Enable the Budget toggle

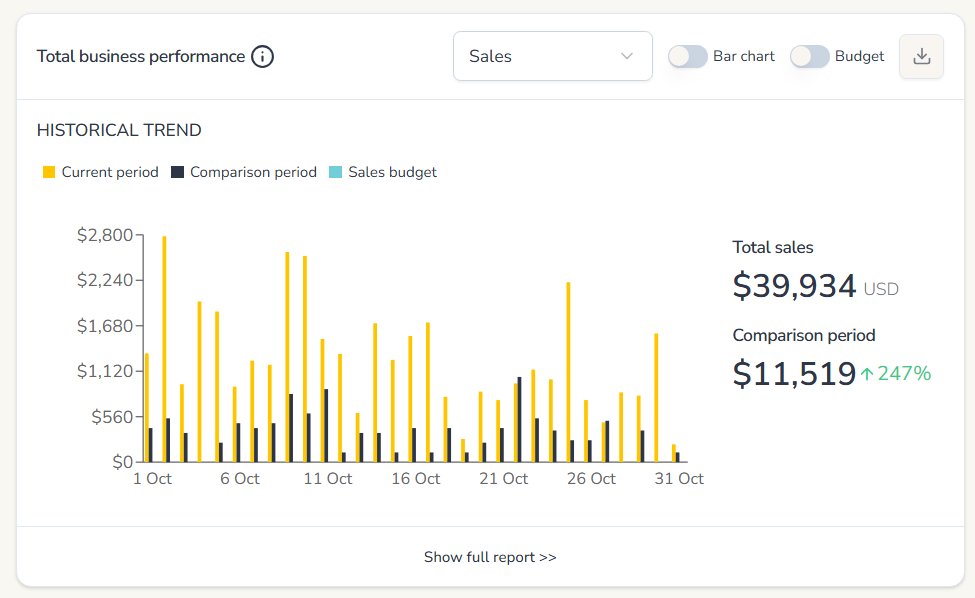tap(809, 57)
